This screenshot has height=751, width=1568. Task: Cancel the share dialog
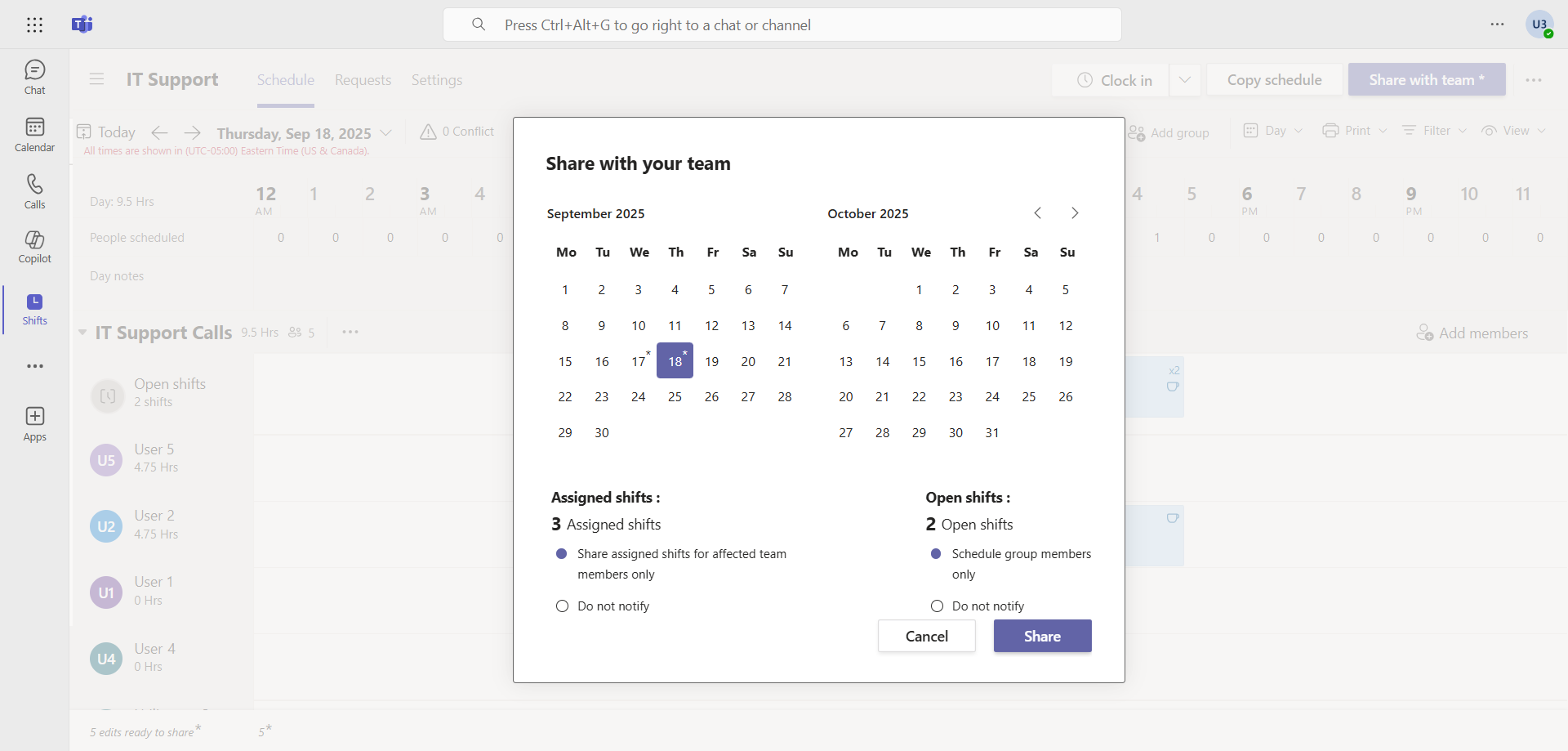(926, 636)
